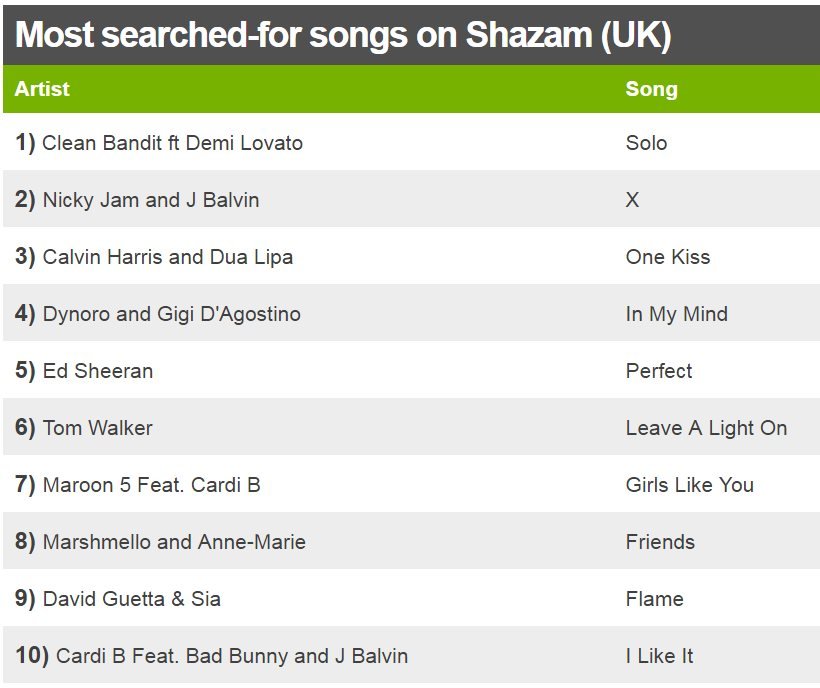
Task: Click the song title In My Mind
Action: [x=676, y=314]
